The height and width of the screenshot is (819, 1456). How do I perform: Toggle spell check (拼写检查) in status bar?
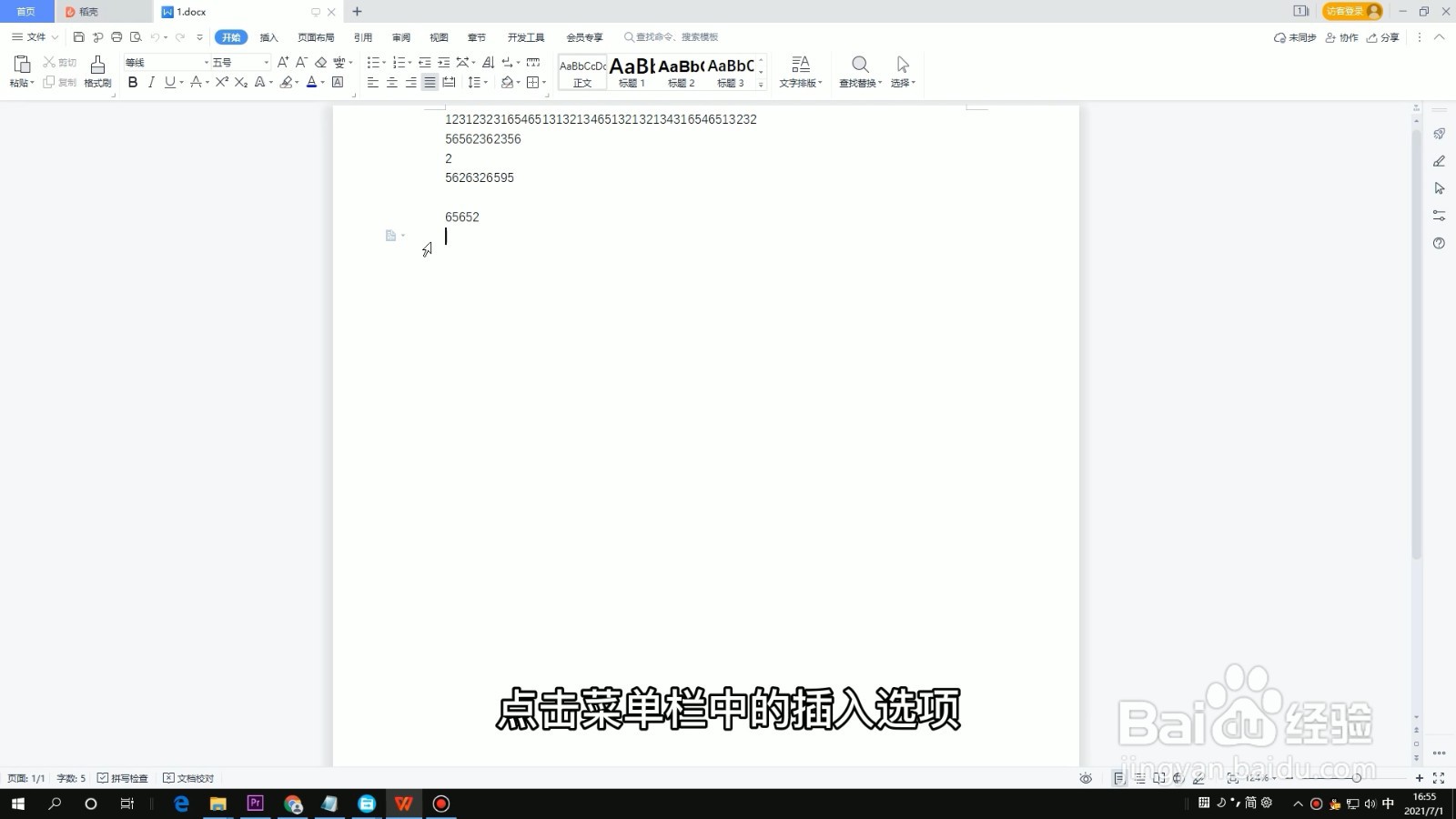(x=123, y=778)
